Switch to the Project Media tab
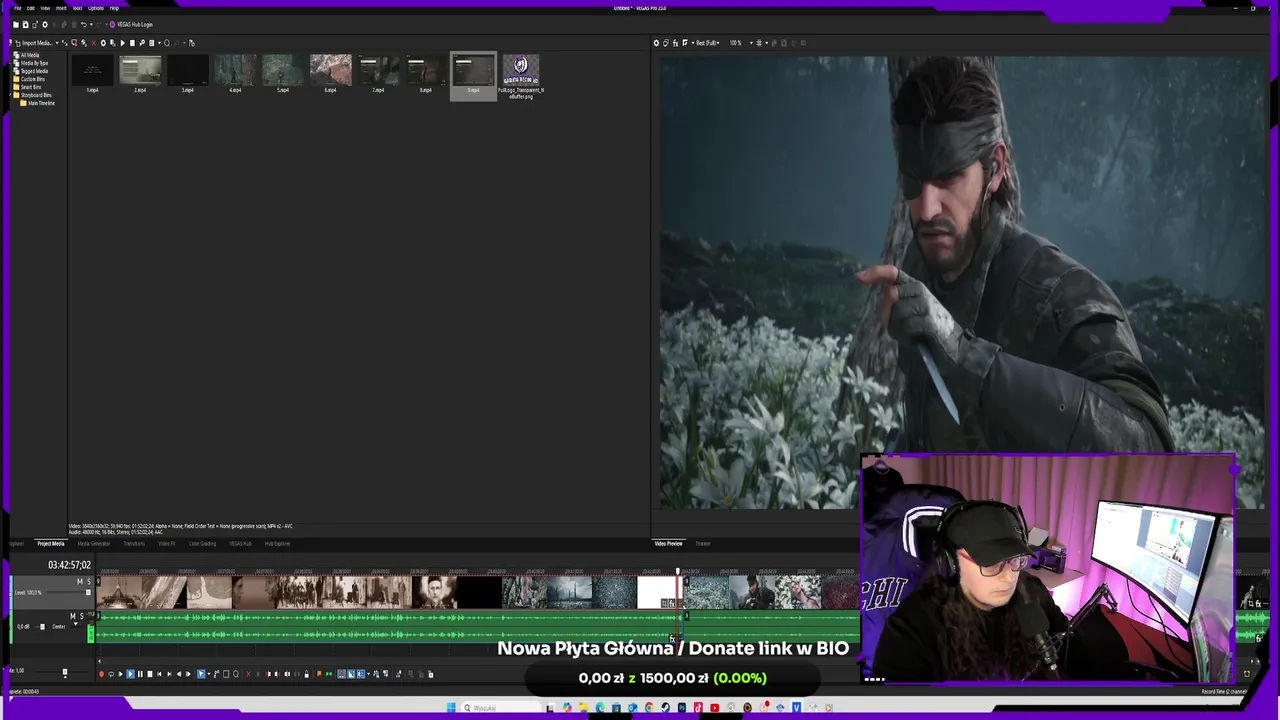The height and width of the screenshot is (720, 1280). click(51, 544)
